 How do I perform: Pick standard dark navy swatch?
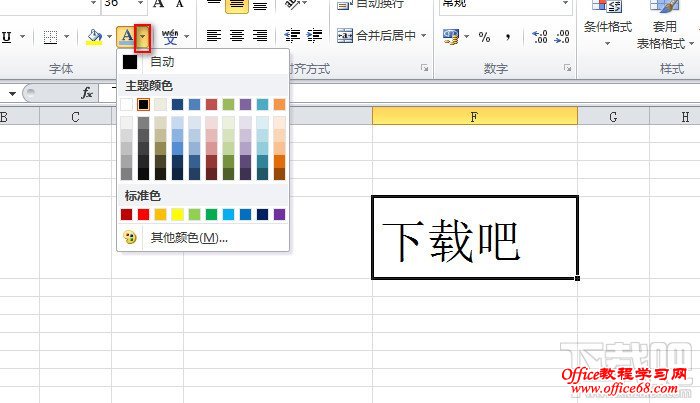[x=262, y=215]
